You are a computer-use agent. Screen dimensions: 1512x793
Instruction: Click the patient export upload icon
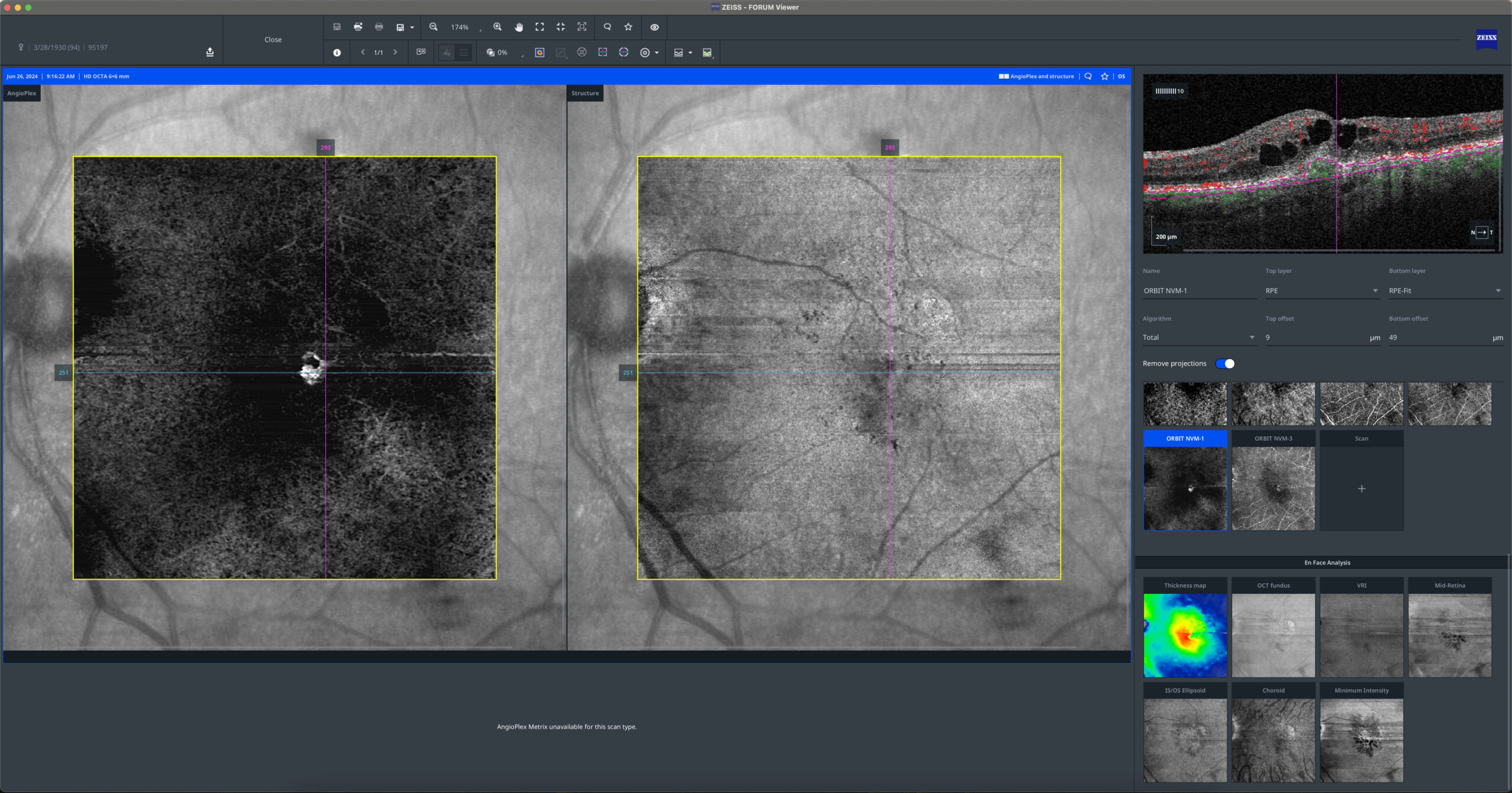point(210,52)
